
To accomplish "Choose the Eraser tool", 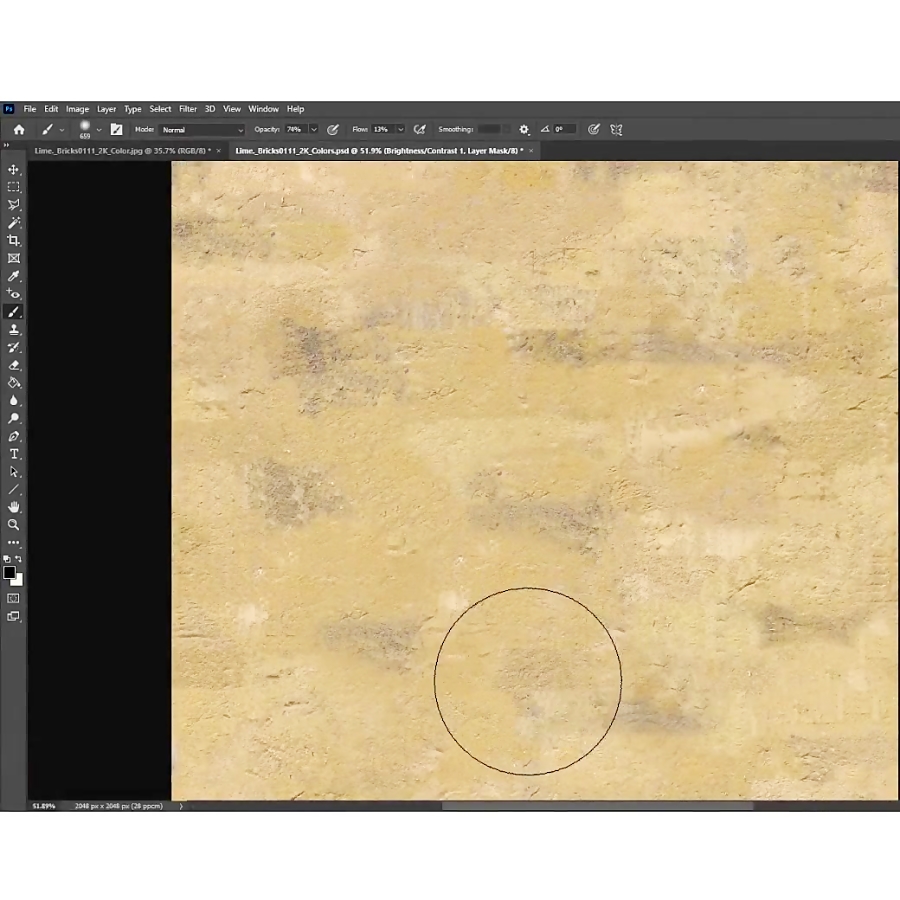I will [14, 365].
